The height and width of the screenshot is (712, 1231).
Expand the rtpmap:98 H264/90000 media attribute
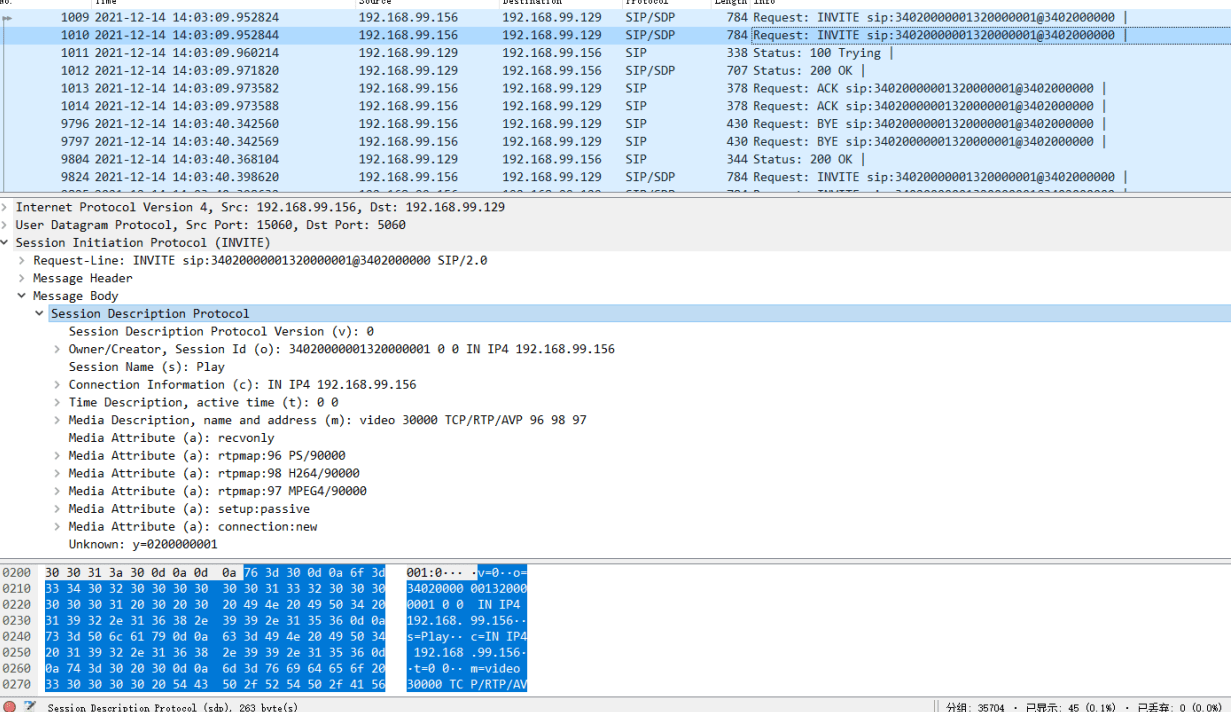coord(58,473)
